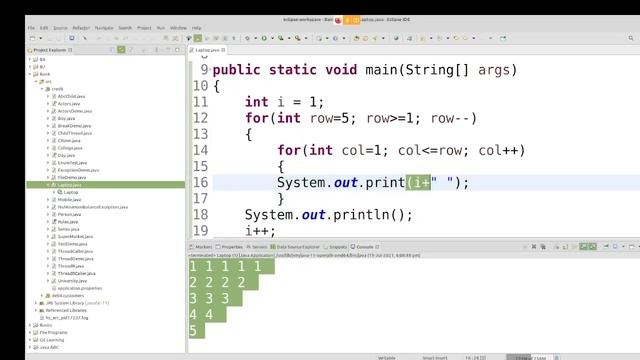
Task: Open the Help menu
Action: pyautogui.click(x=196, y=28)
